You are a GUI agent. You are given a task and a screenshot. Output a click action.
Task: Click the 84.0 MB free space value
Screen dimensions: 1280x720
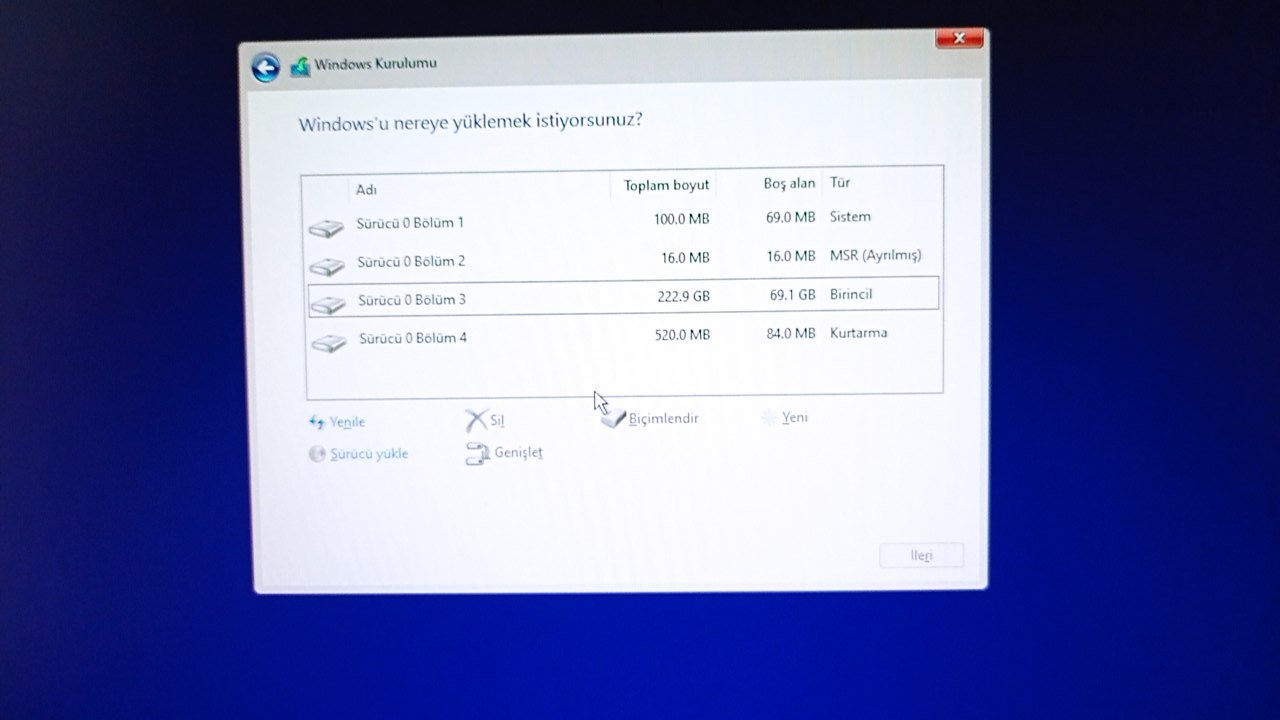click(x=791, y=334)
